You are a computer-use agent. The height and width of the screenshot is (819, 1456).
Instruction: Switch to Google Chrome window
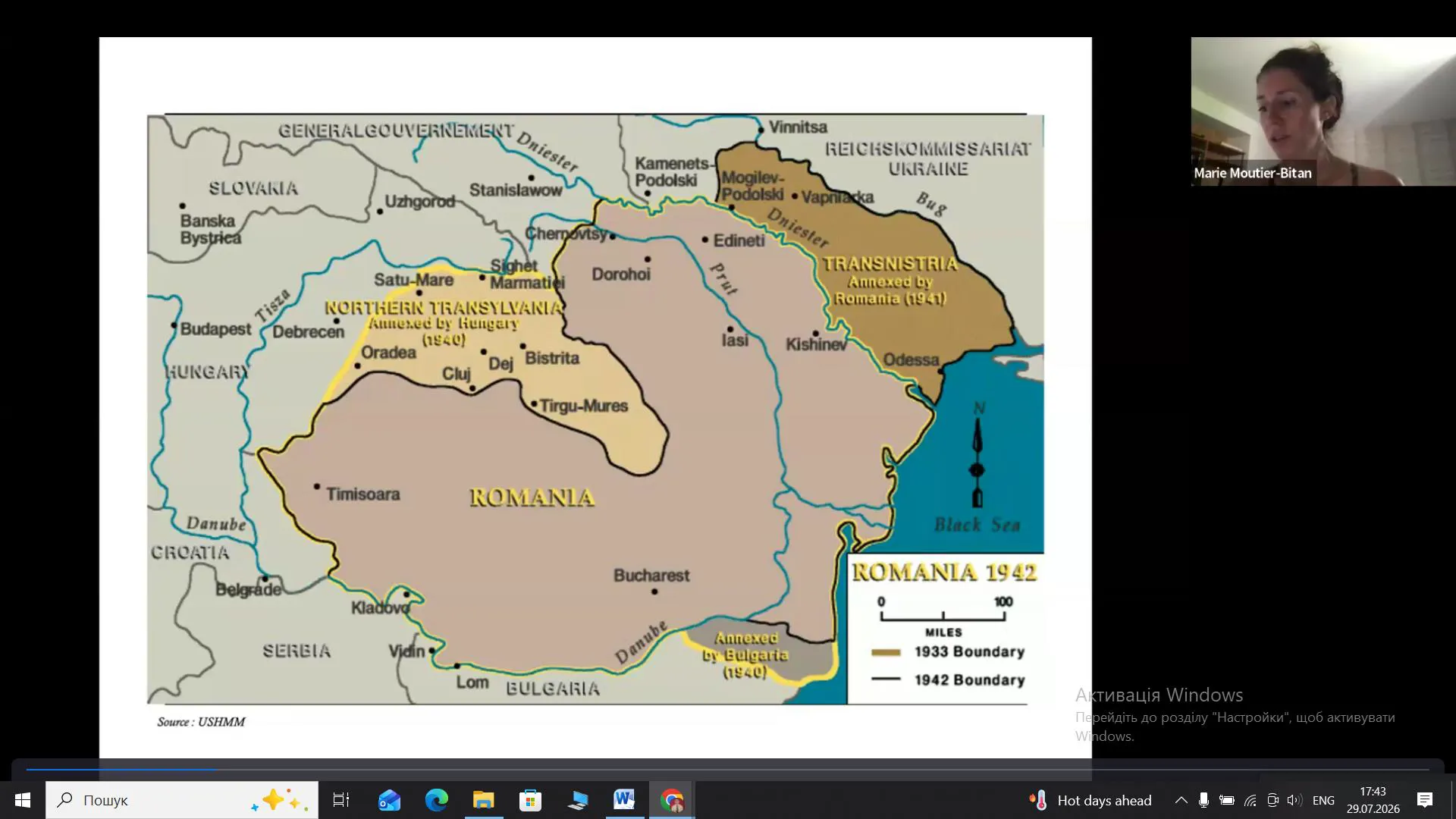pyautogui.click(x=671, y=800)
